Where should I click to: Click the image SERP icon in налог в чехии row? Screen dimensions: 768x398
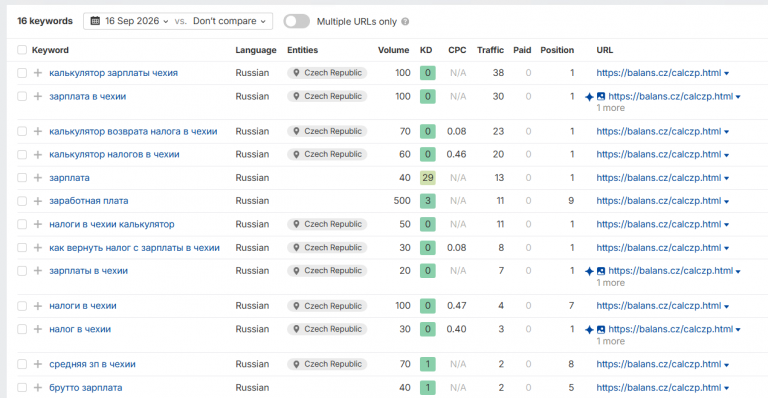pyautogui.click(x=601, y=329)
